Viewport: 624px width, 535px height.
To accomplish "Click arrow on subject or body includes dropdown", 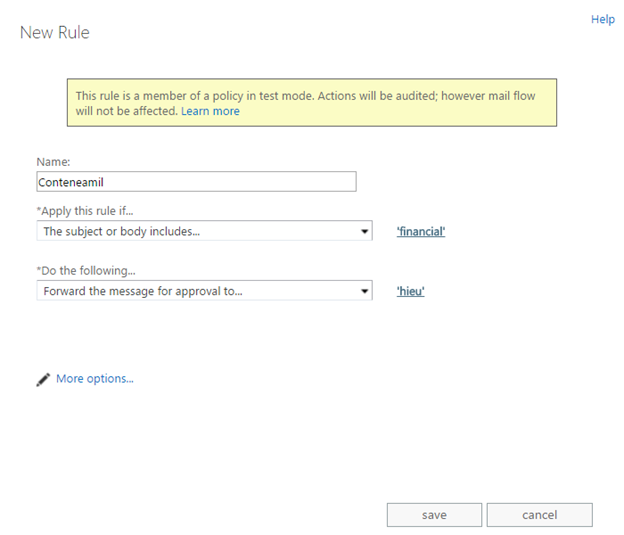I will coord(364,231).
